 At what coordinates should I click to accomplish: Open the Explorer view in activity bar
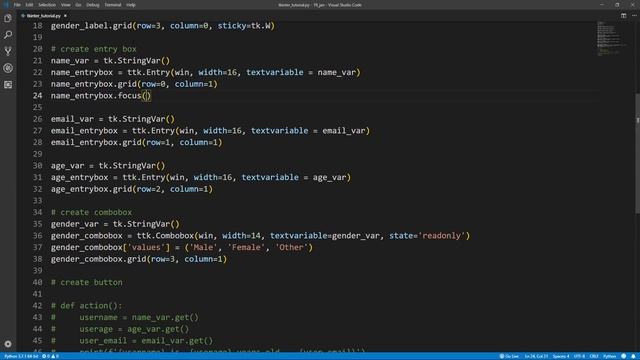click(x=8, y=18)
